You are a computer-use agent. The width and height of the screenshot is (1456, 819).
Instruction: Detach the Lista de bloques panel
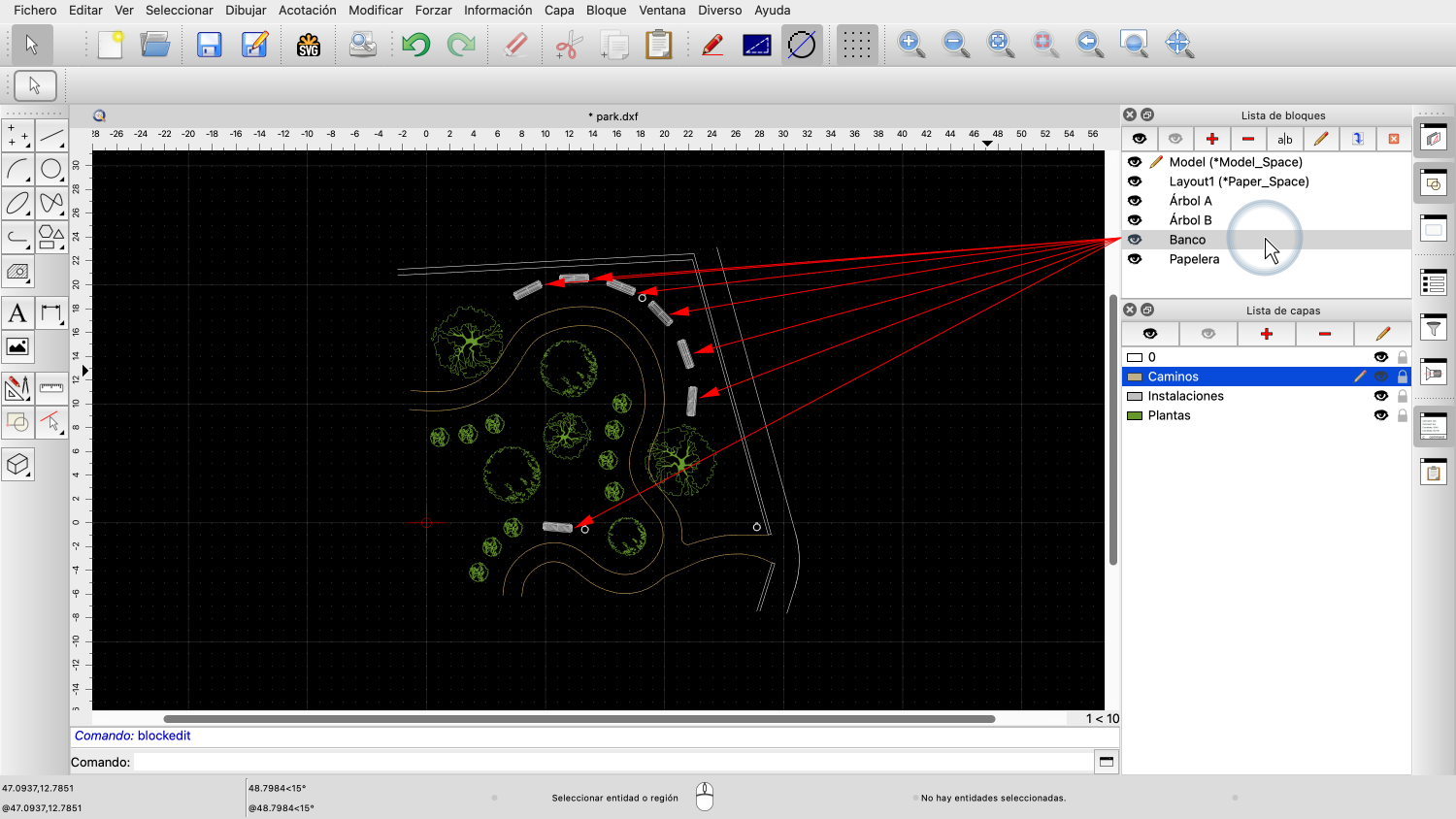[1147, 115]
